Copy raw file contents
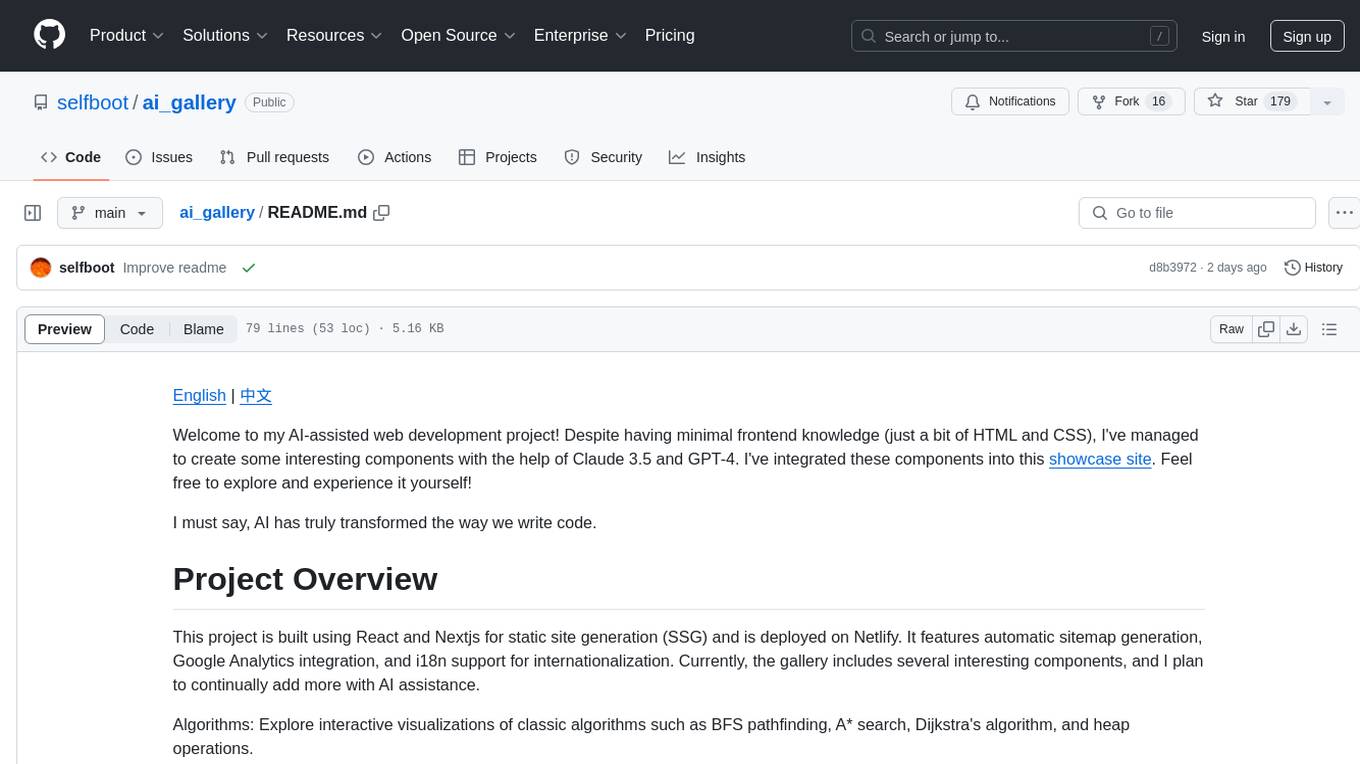The width and height of the screenshot is (1360, 764). click(x=1266, y=329)
